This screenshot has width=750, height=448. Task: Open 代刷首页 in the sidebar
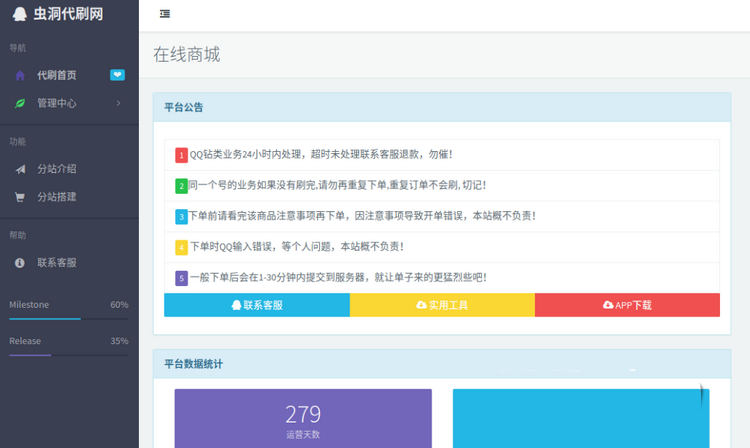(57, 75)
